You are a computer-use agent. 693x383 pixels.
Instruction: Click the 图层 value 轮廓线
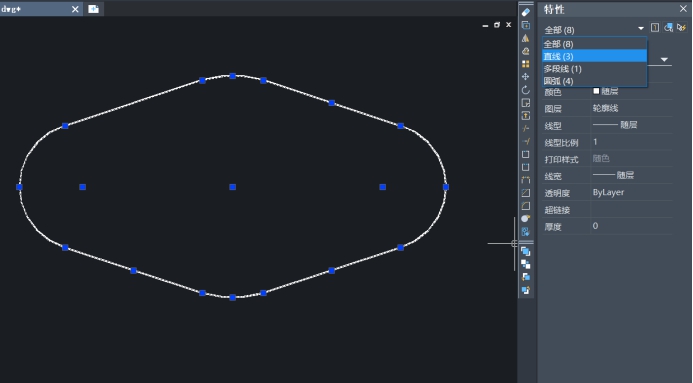click(x=605, y=108)
